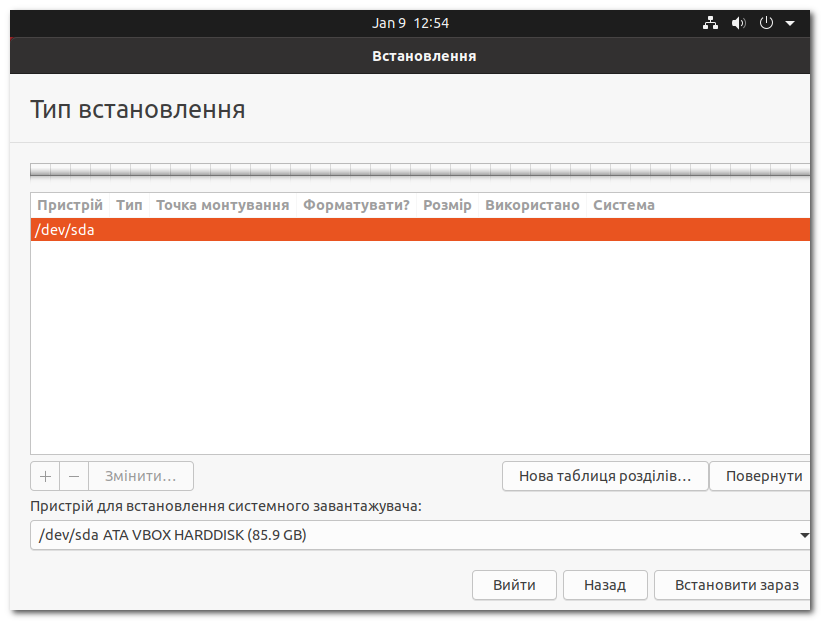The image size is (821, 621).
Task: Open the system menu chevron at top right
Action: [x=789, y=22]
